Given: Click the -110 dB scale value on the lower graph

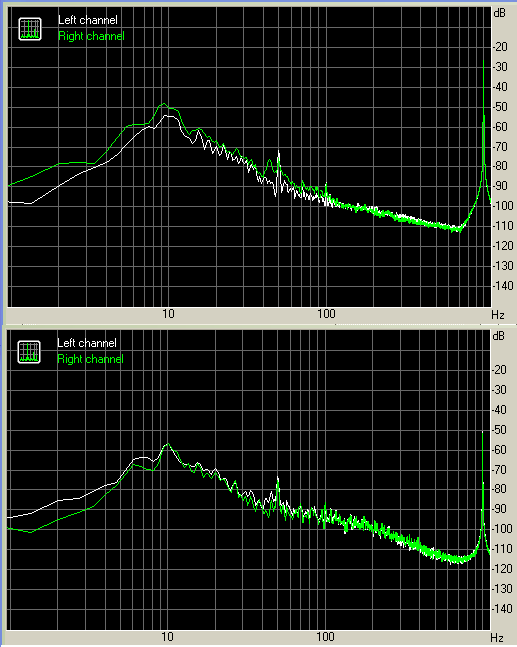Looking at the screenshot, I should (x=502, y=549).
